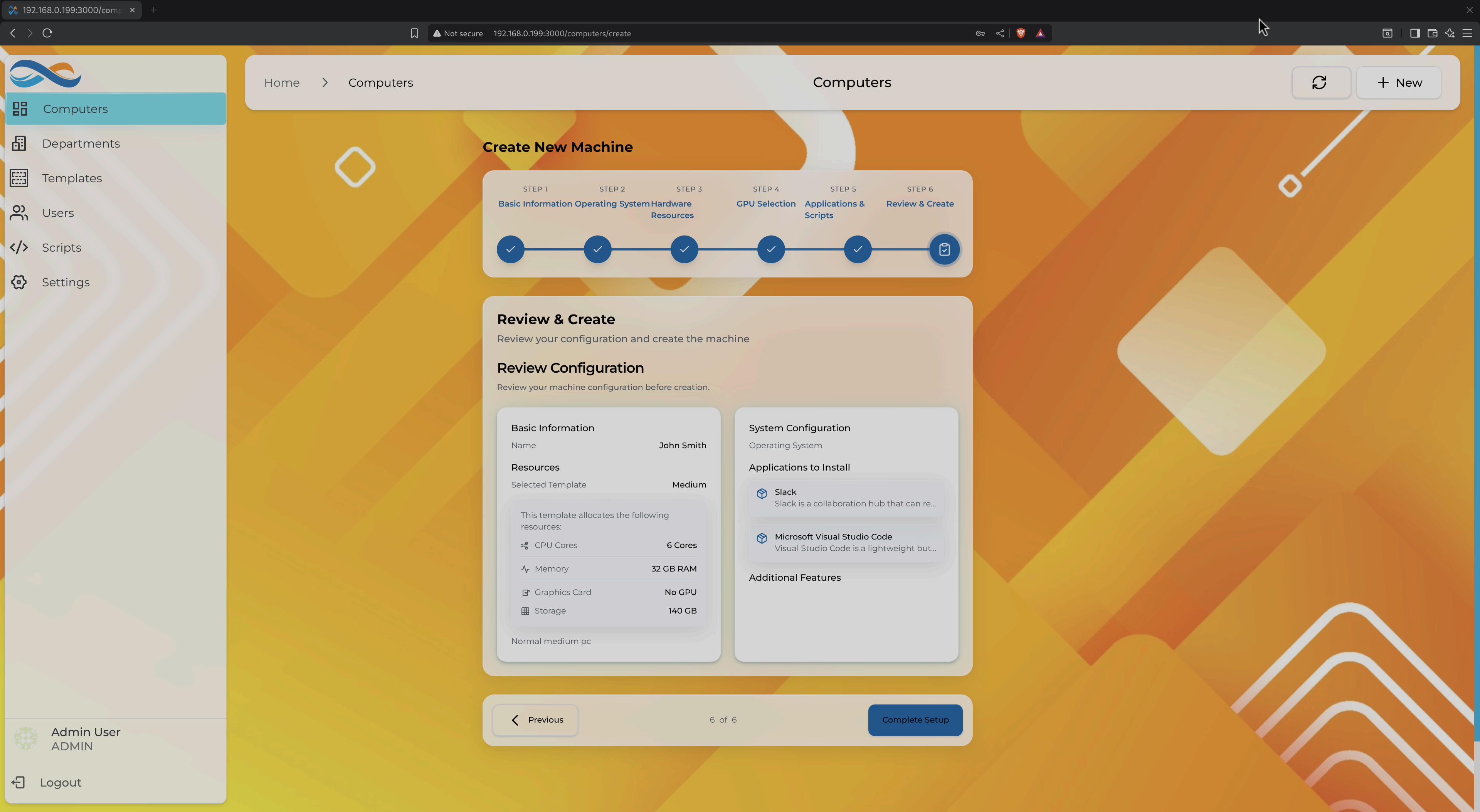The height and width of the screenshot is (812, 1480).
Task: Click the chevron between Home and Computers
Action: 325,82
